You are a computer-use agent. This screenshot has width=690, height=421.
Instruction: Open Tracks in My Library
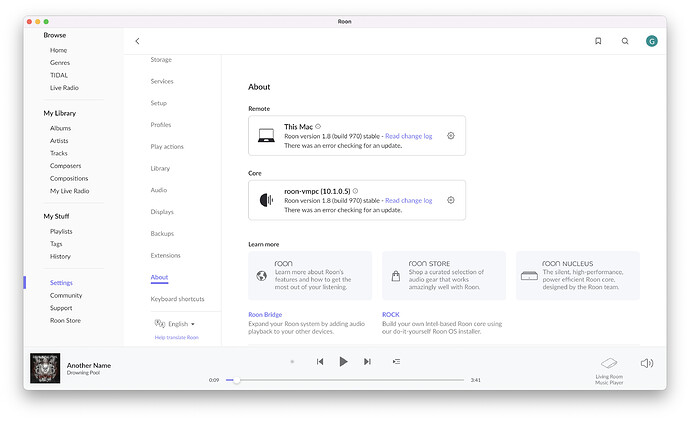[59, 153]
